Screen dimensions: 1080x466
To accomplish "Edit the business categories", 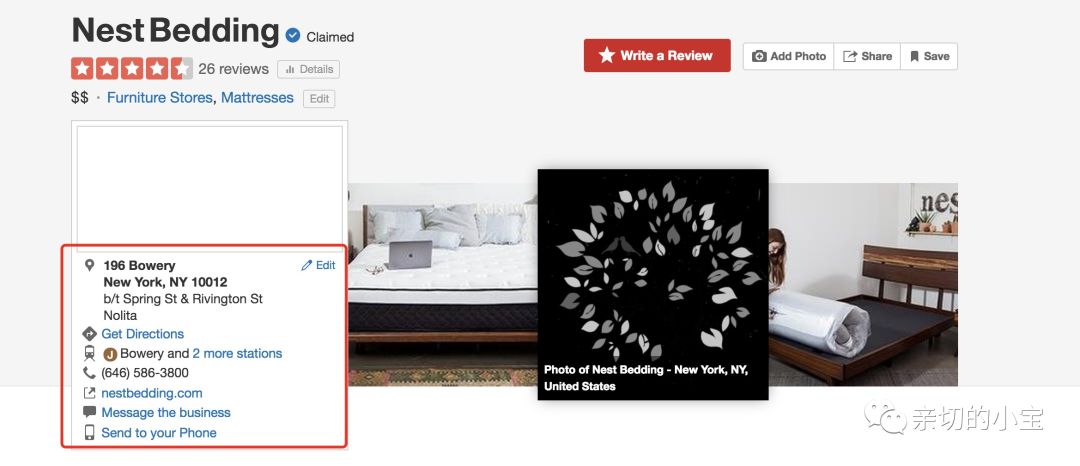I will coord(319,98).
